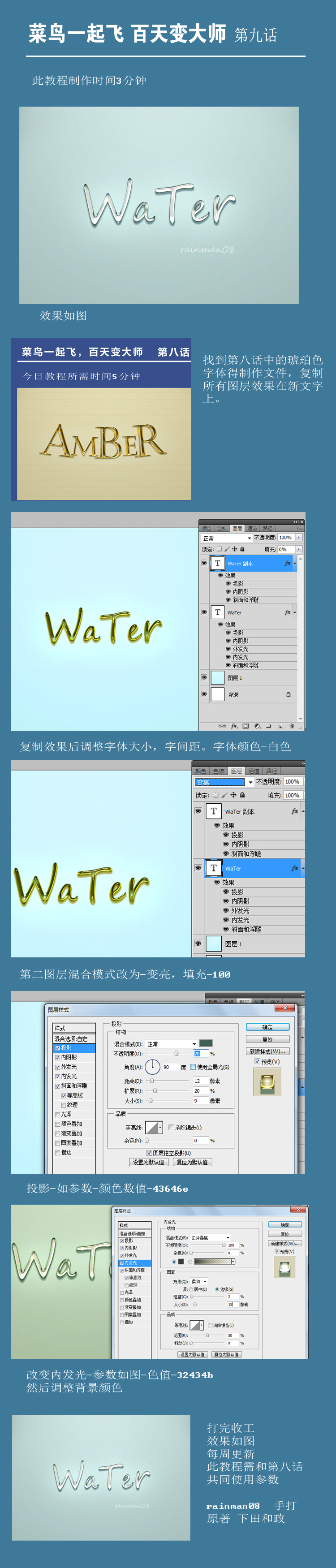The width and height of the screenshot is (336, 1568).
Task: Enable 光泽 checkbox in 投影 dialog
Action: [58, 1115]
